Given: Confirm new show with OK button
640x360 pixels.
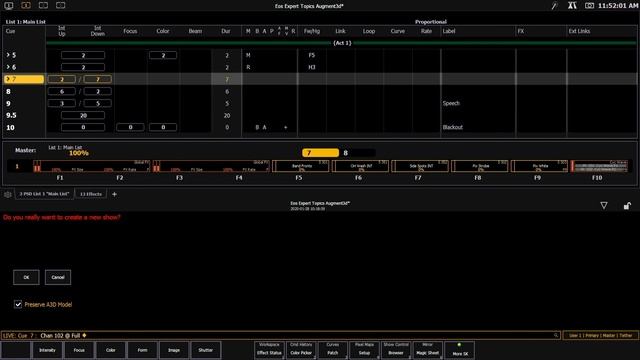Looking at the screenshot, I should coord(26,278).
